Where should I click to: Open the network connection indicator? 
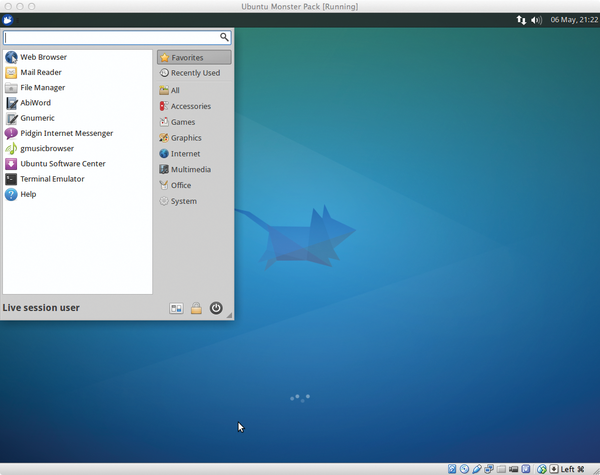tap(521, 20)
